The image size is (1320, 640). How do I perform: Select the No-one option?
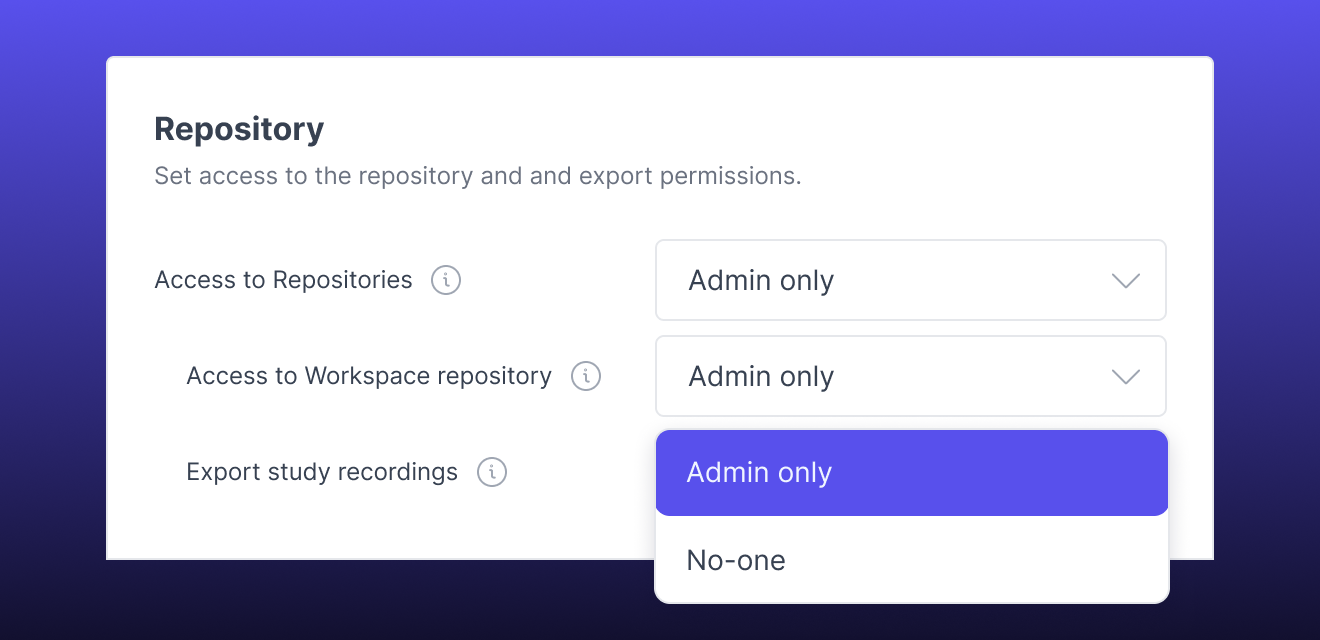911,560
